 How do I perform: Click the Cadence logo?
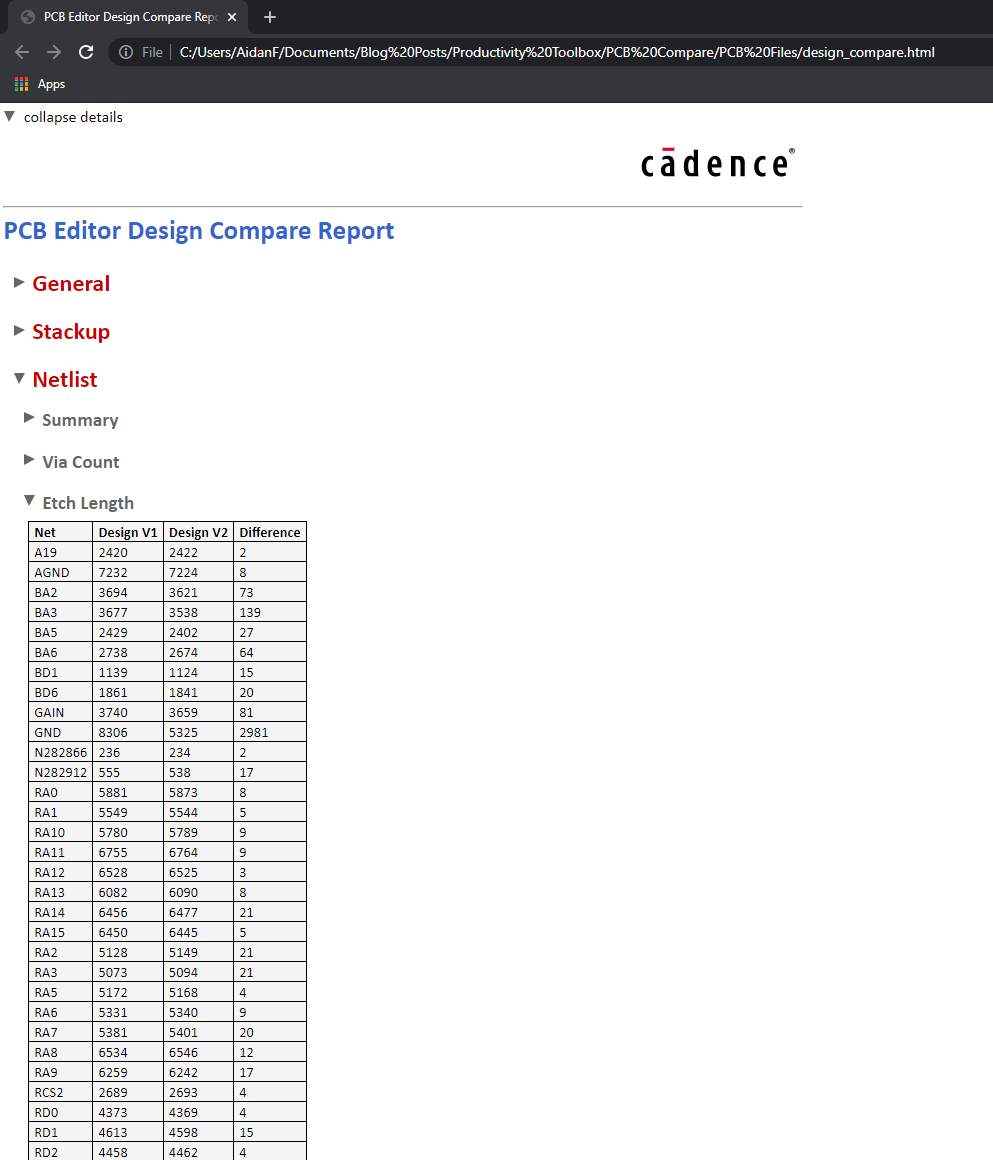click(717, 163)
